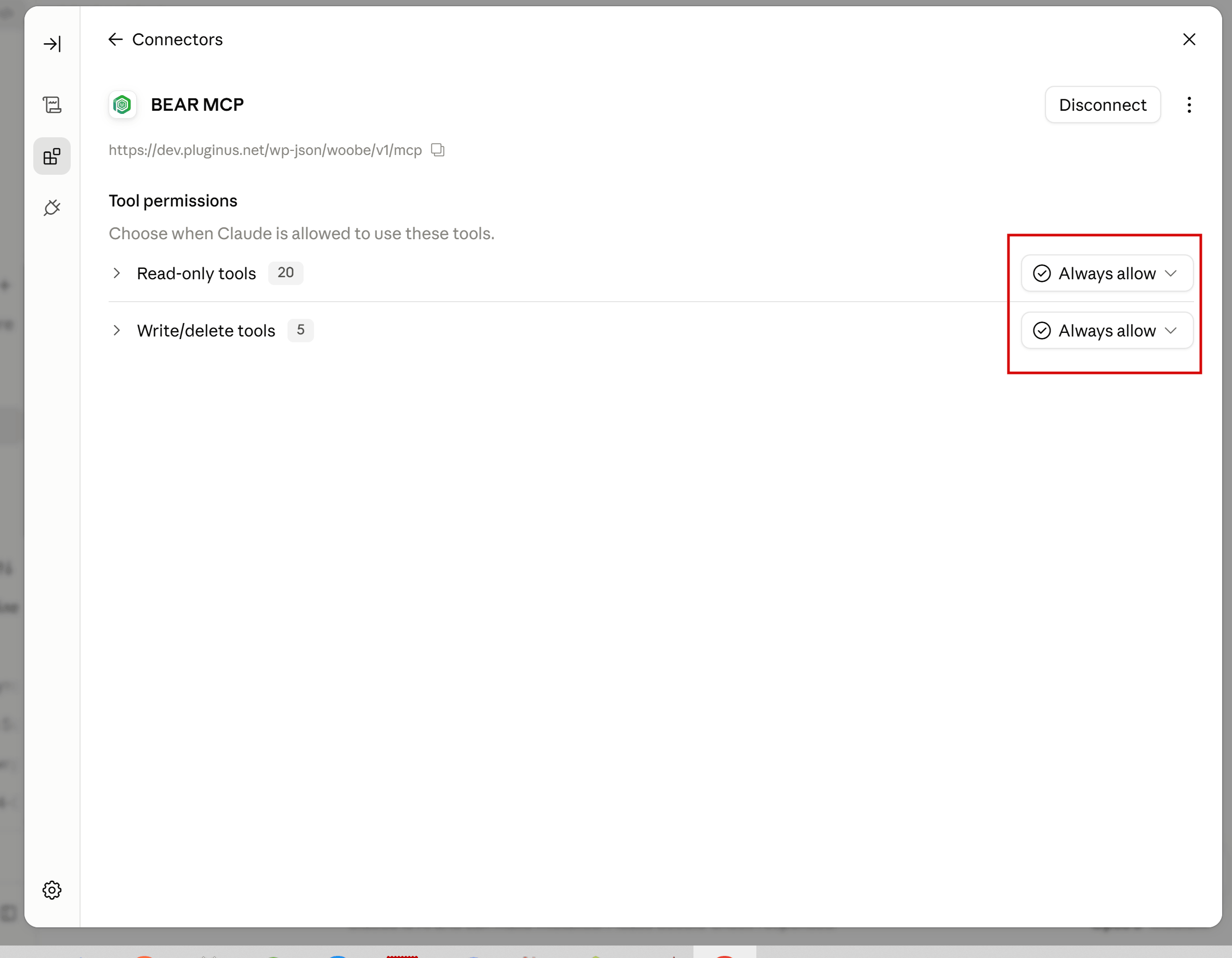Go back using the Connectors arrow
Screen dimensions: 1232x958
pyautogui.click(x=115, y=40)
